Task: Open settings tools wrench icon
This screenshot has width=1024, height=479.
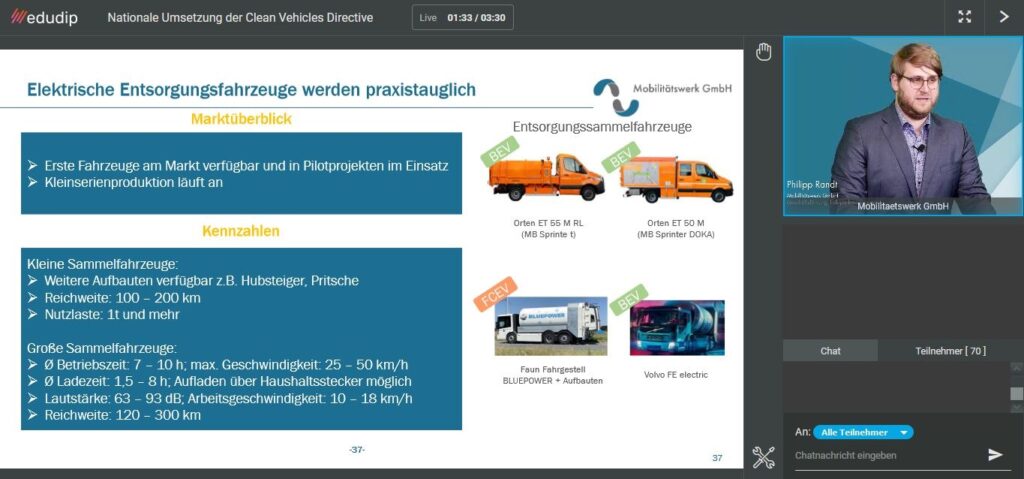Action: coord(763,457)
